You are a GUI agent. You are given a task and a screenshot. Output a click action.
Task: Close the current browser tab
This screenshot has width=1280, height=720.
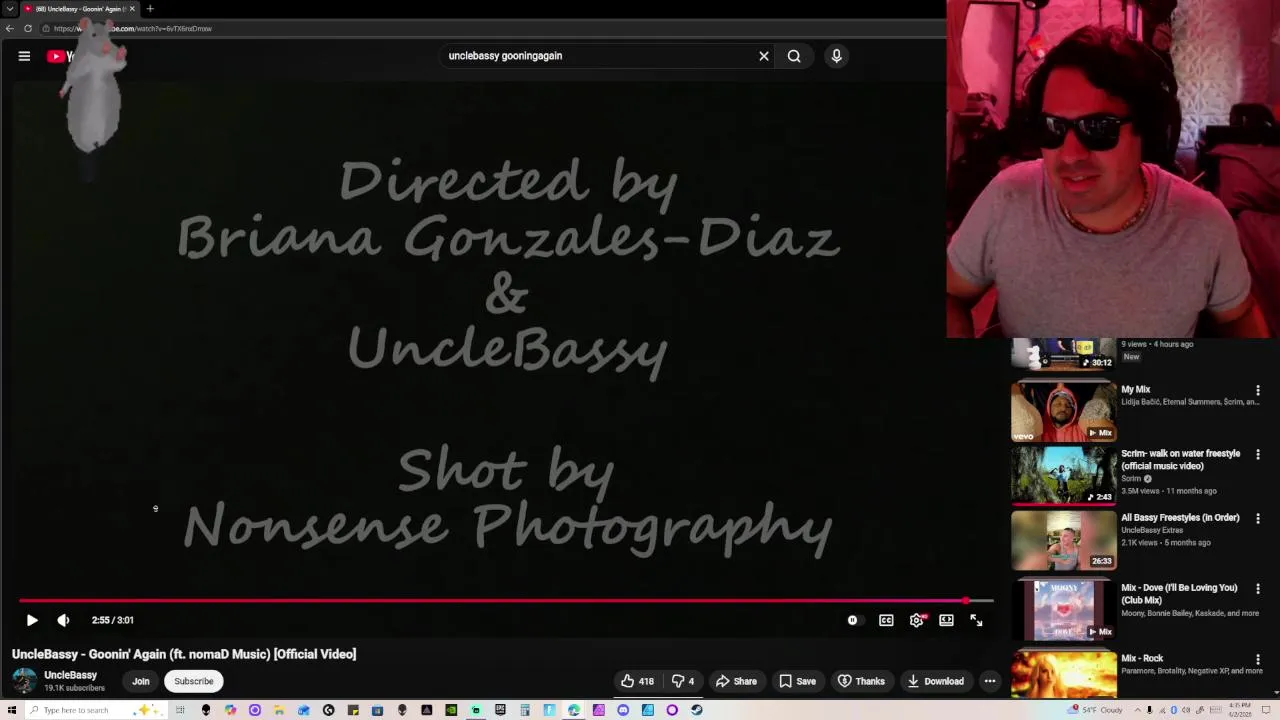coord(131,9)
